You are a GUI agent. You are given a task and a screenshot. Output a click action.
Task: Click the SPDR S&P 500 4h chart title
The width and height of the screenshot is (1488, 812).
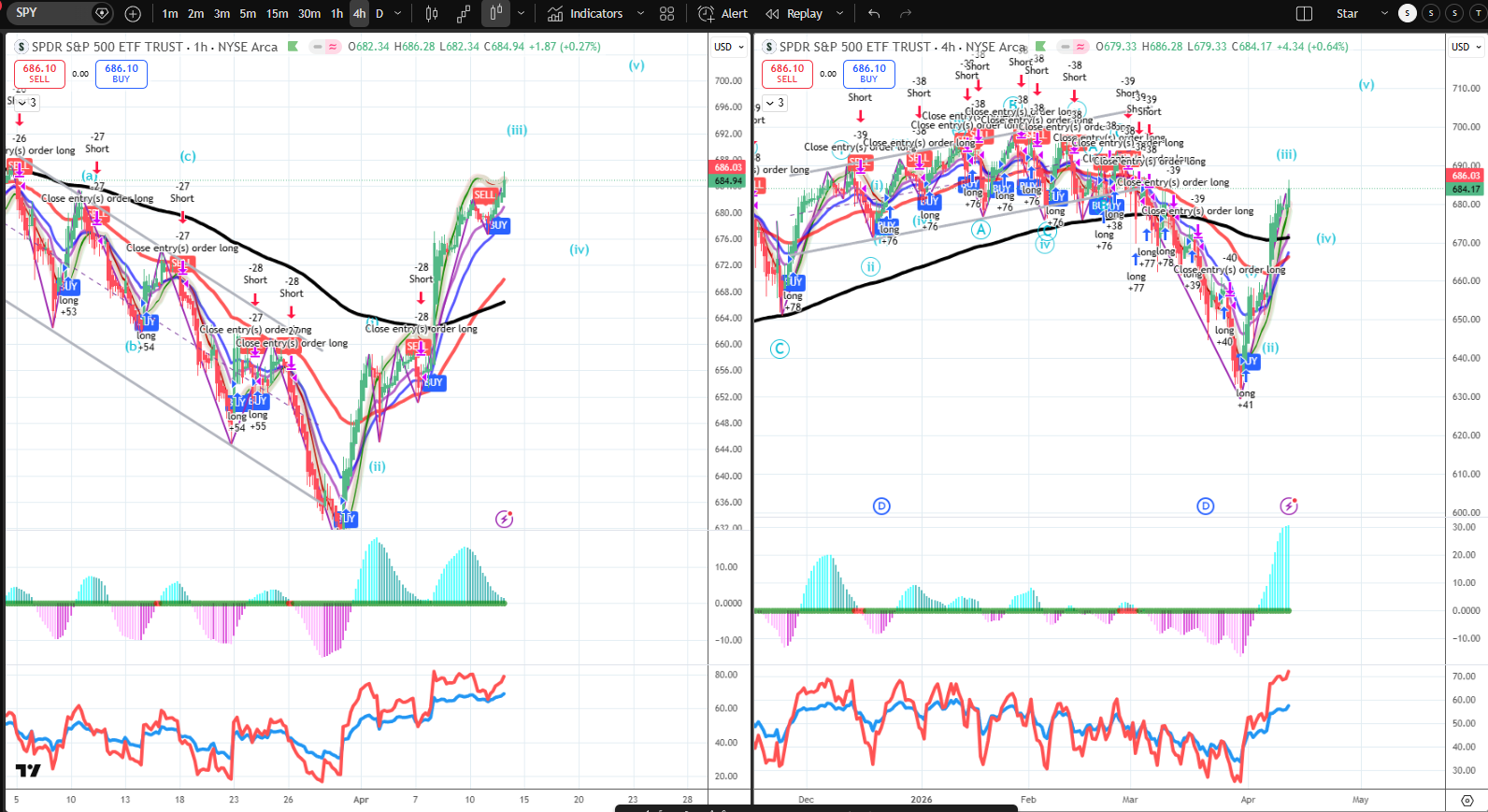[x=903, y=47]
